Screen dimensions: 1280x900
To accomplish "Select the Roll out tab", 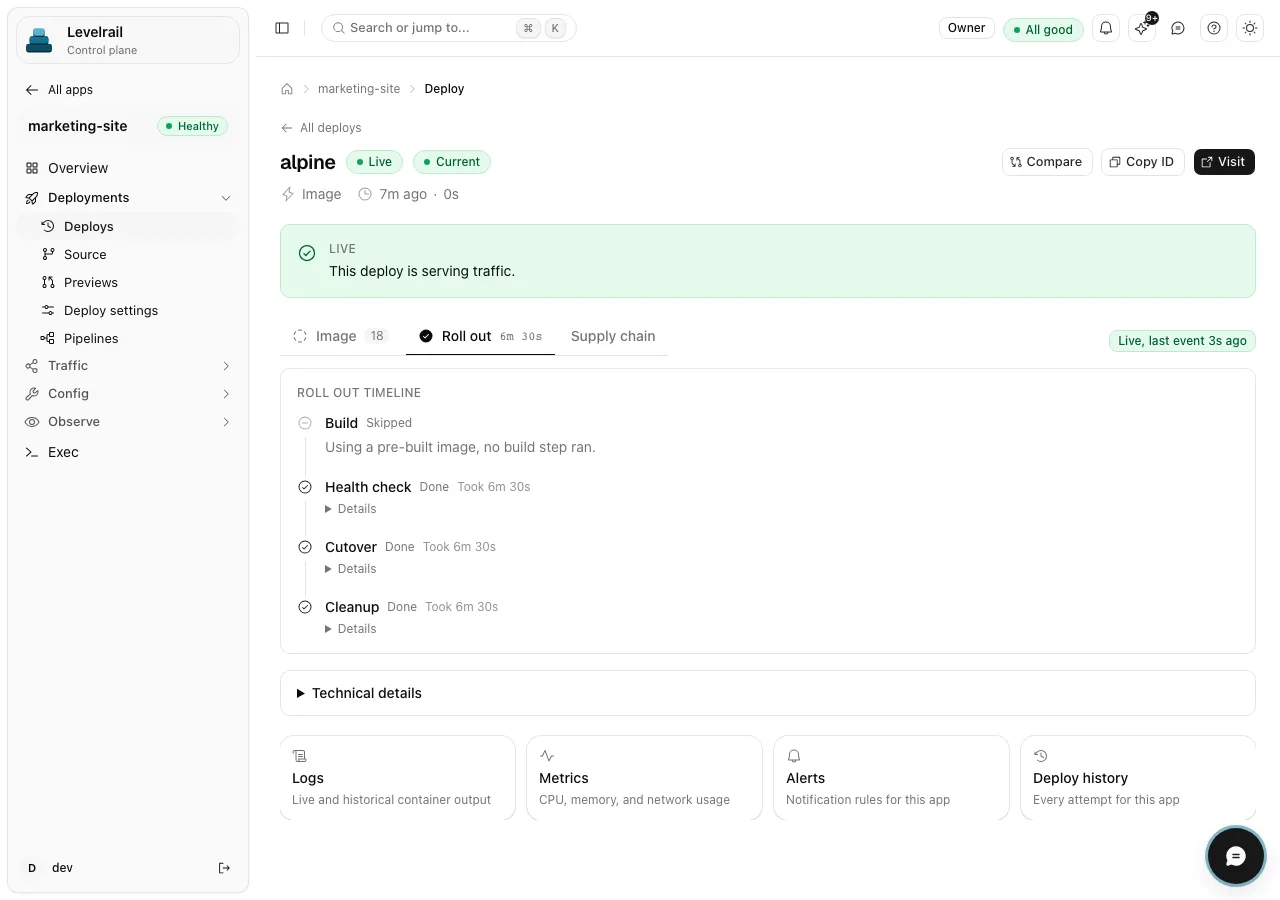I will point(481,336).
